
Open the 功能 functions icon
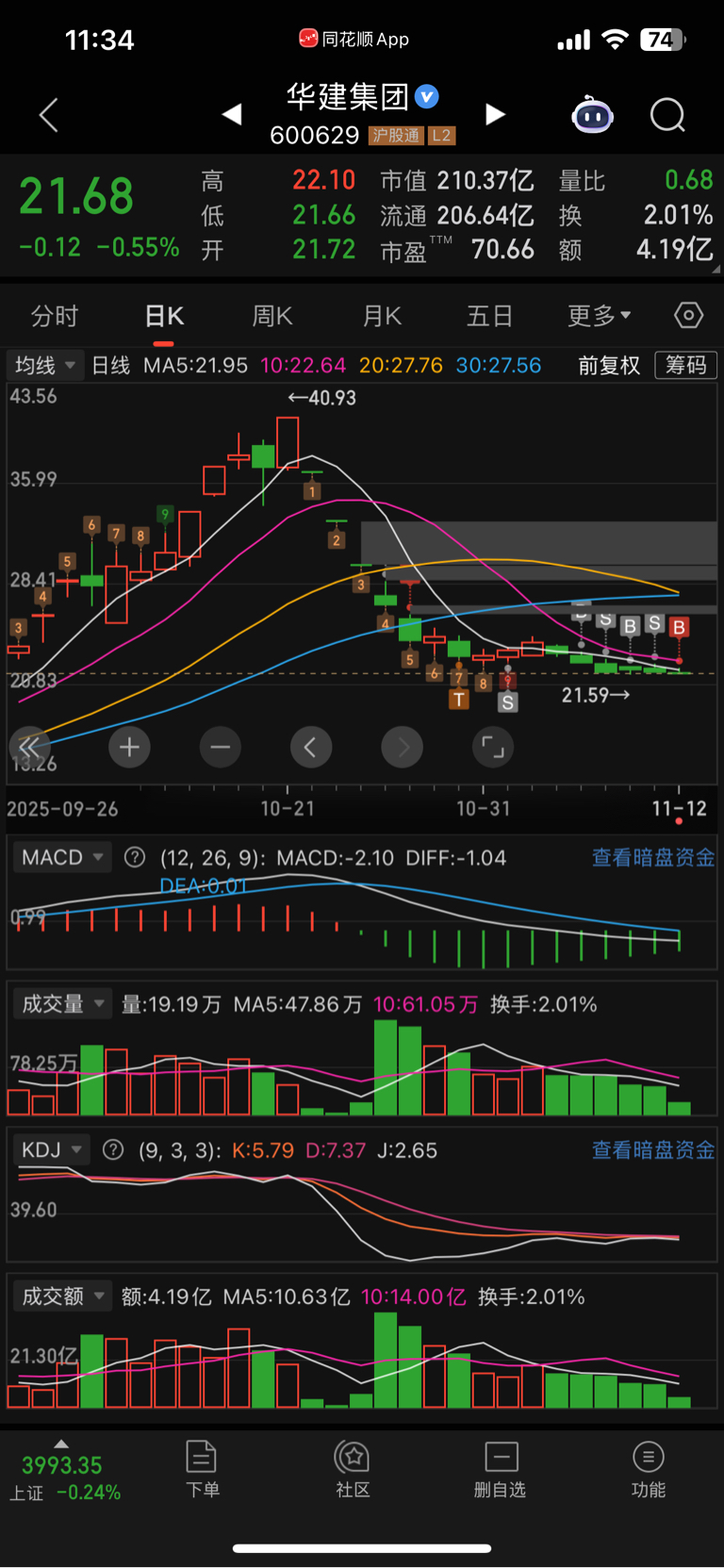tap(649, 1469)
